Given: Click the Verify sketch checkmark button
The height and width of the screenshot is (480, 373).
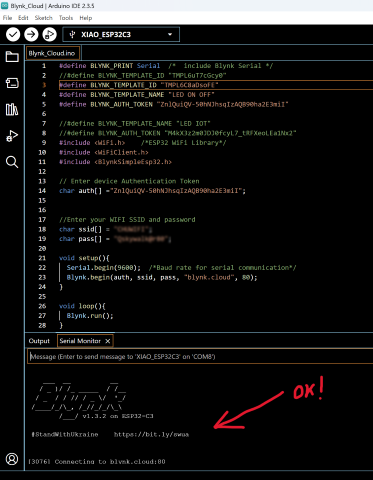Looking at the screenshot, I should [13, 34].
